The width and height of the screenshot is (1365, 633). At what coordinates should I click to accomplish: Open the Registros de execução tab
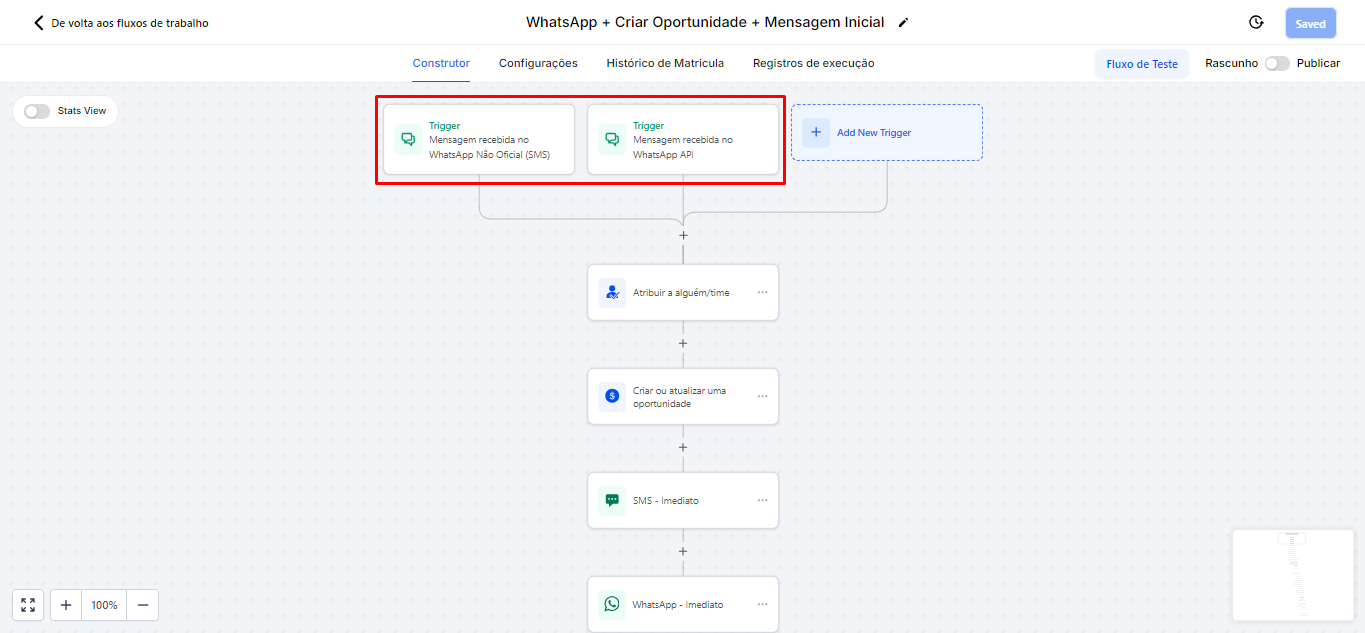click(813, 63)
